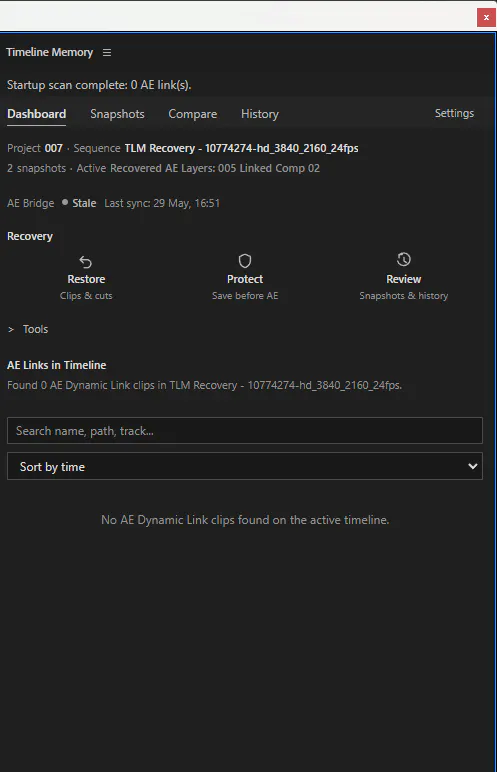Click the Review history clock icon
Viewport: 497px width, 772px height.
(403, 259)
